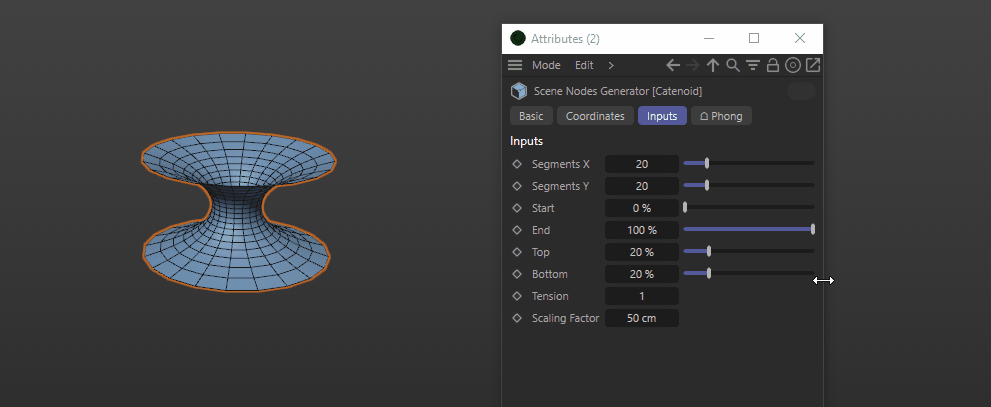The height and width of the screenshot is (407, 991).
Task: Open the Edit menu
Action: tap(584, 65)
